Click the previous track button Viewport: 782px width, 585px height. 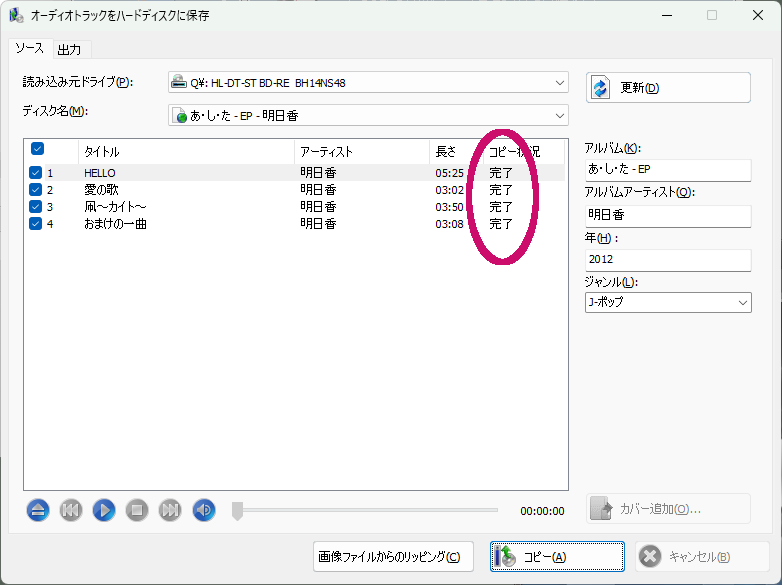71,510
